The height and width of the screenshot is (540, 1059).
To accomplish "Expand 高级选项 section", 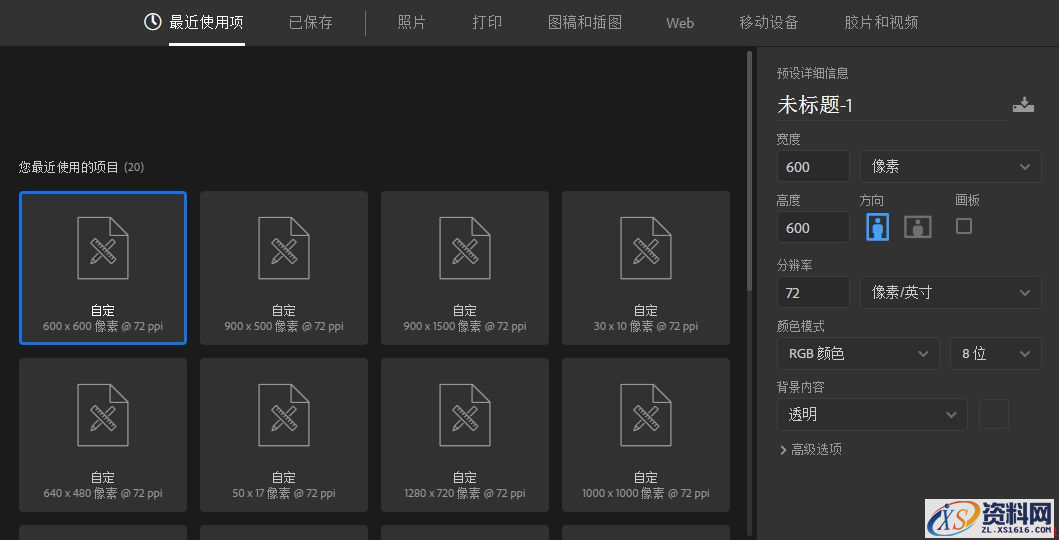I will pos(810,450).
